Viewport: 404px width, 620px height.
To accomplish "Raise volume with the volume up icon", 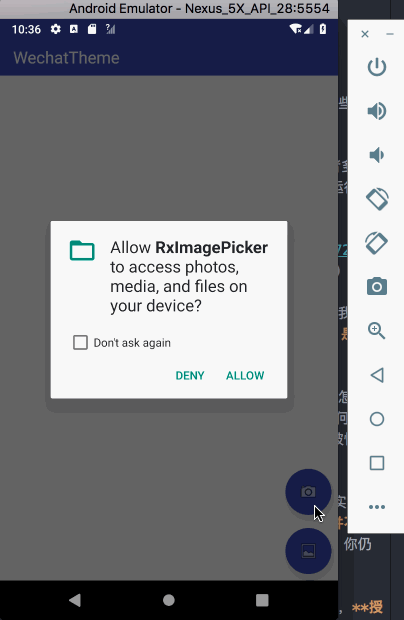I will (377, 111).
